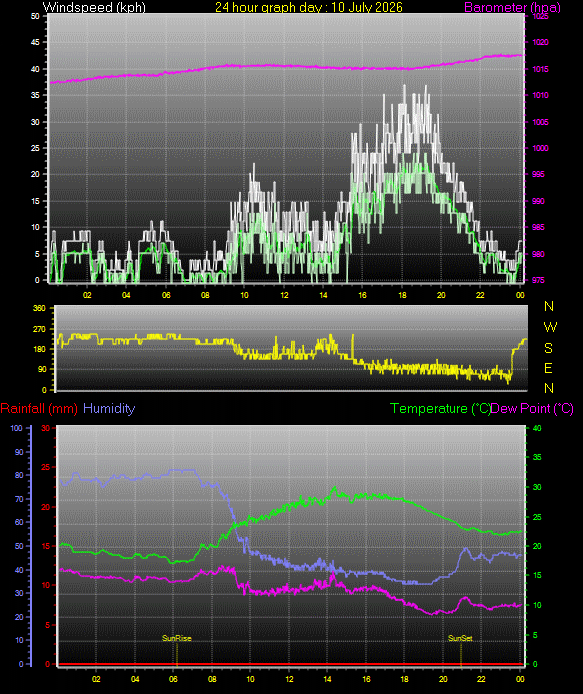Click the Temperature (°C) legend label
This screenshot has width=583, height=694.
tap(440, 409)
